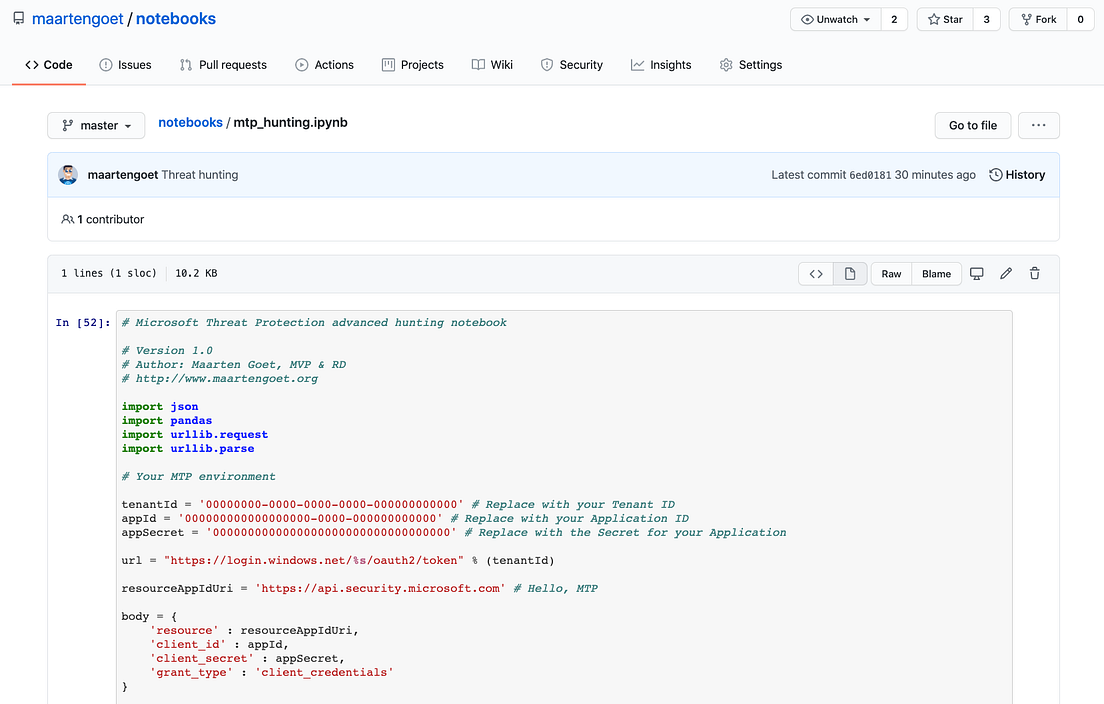
Task: Click the Blame view control
Action: (x=936, y=273)
